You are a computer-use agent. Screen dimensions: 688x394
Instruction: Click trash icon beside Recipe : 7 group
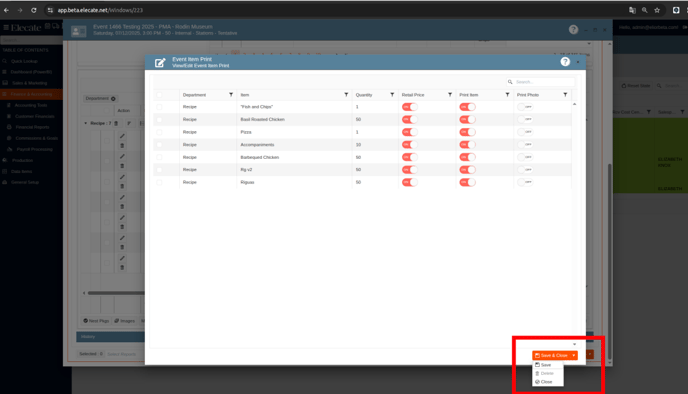coord(116,123)
